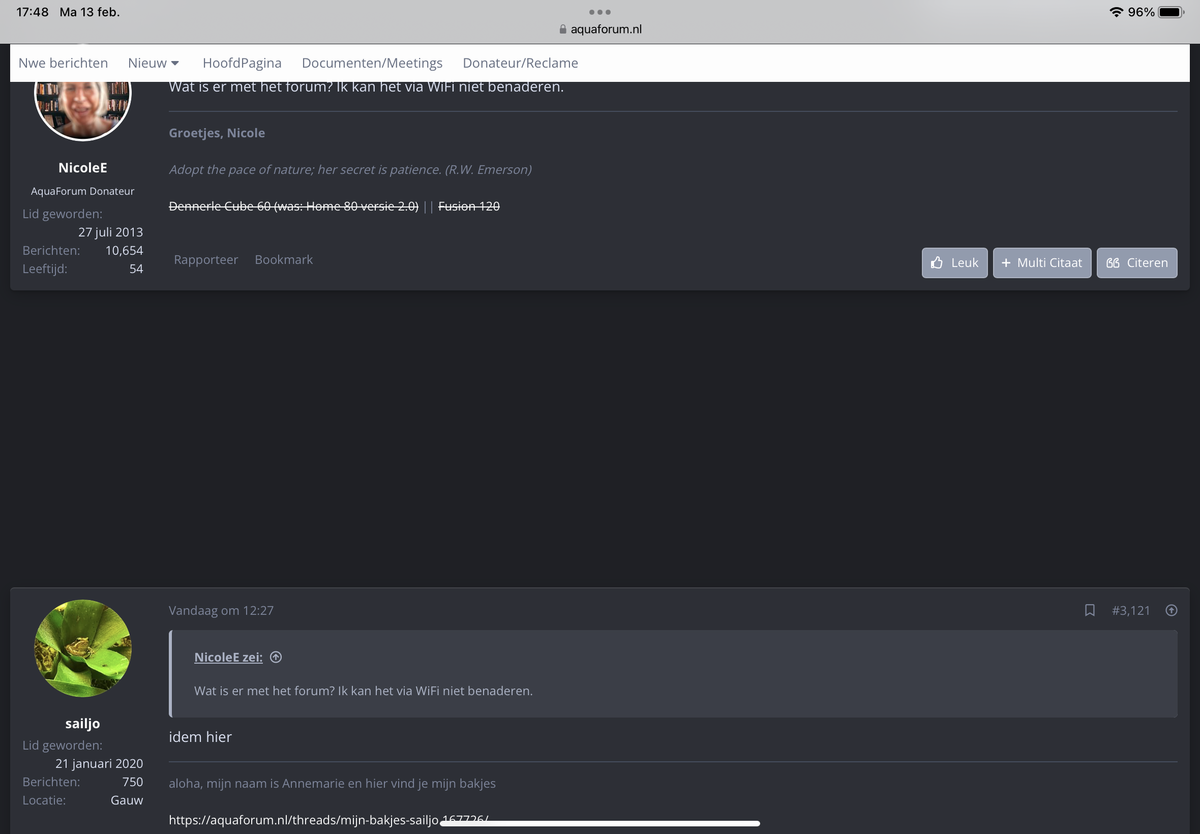The height and width of the screenshot is (834, 1200).
Task: Click the up-arrow icon after NicoleE zei
Action: point(276,657)
